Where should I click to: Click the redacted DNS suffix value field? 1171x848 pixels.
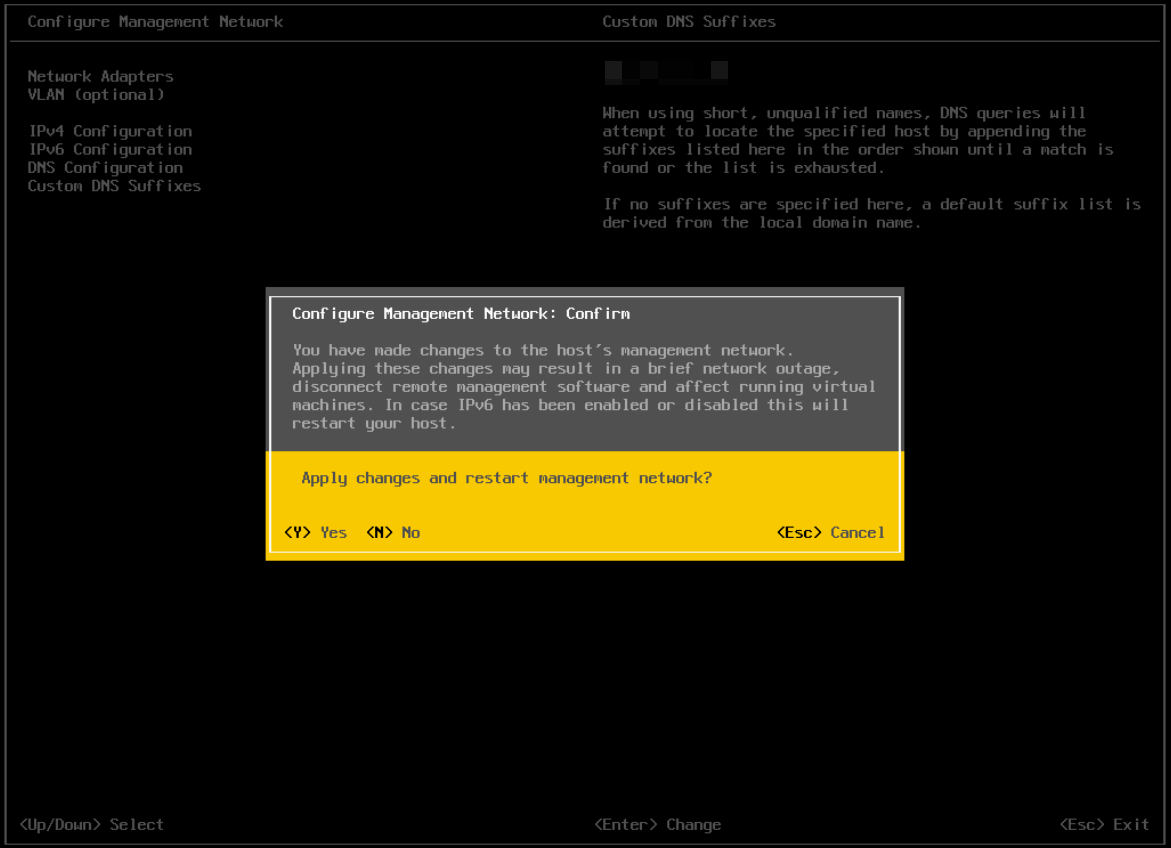tap(665, 71)
